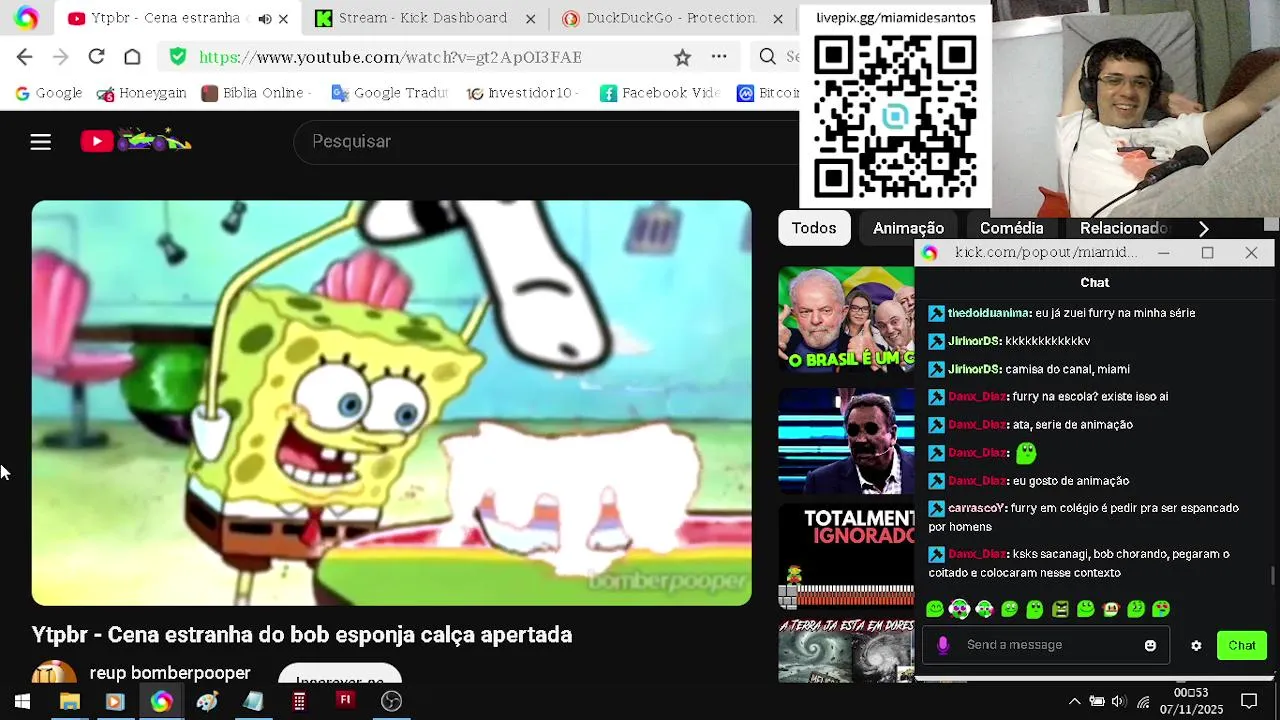This screenshot has width=1280, height=720.
Task: Click the purple microphone icon in chat
Action: (x=942, y=645)
